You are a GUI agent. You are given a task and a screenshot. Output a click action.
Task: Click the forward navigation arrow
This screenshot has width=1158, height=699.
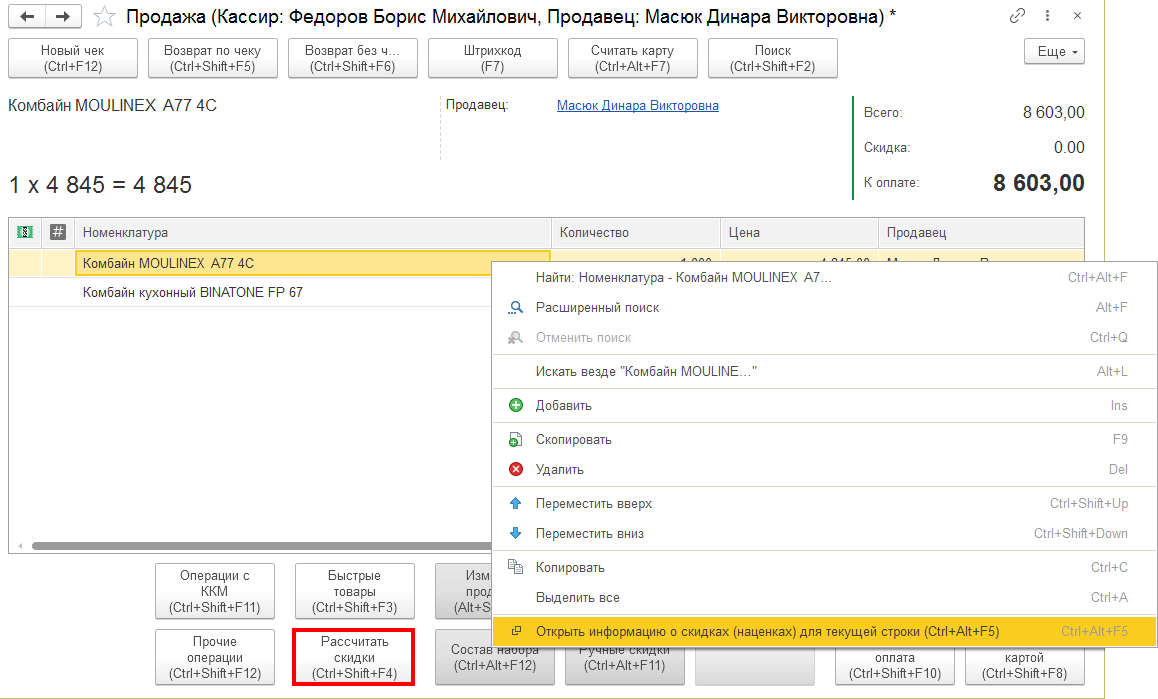63,16
